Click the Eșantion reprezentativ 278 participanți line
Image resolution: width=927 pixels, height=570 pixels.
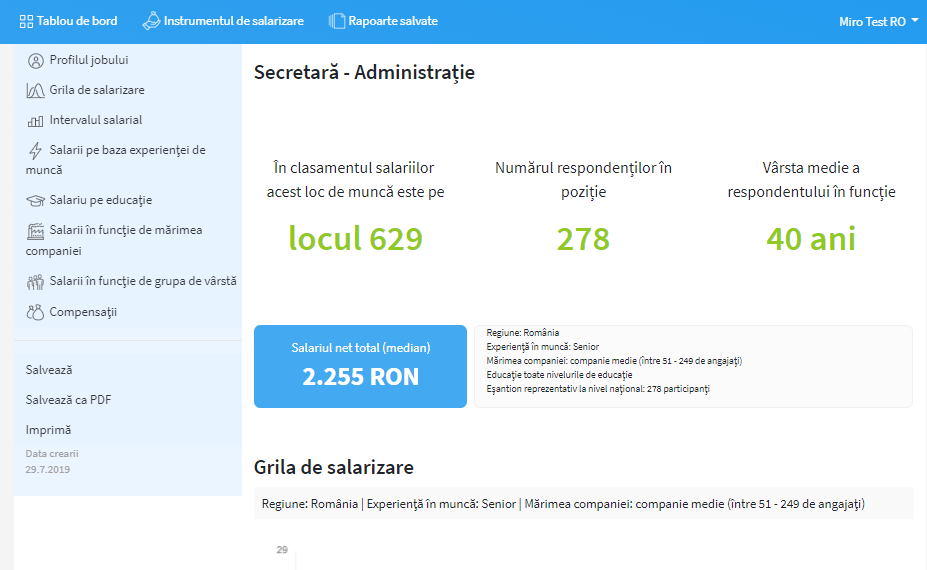pos(598,389)
